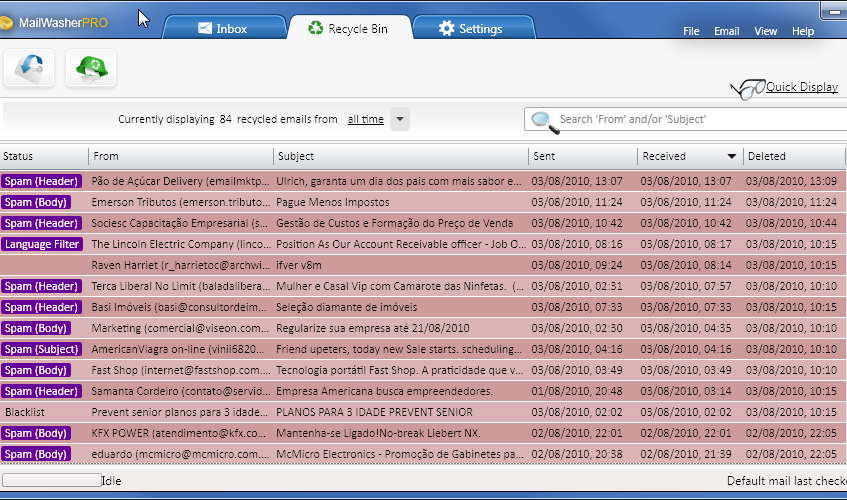The width and height of the screenshot is (847, 500).
Task: Click the progress bar in status bar
Action: (x=52, y=480)
